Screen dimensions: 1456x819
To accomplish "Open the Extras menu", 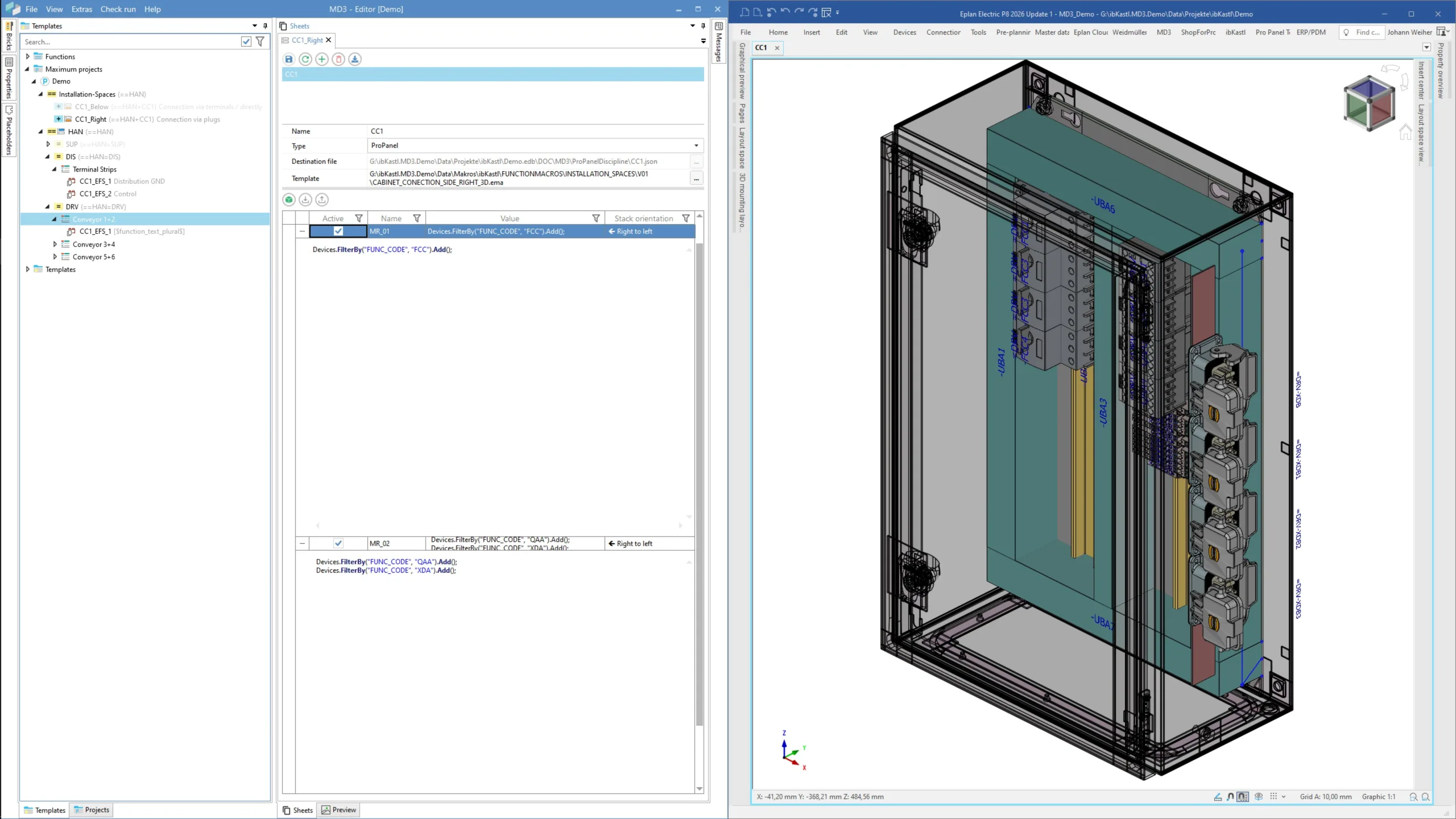I will click(x=81, y=9).
